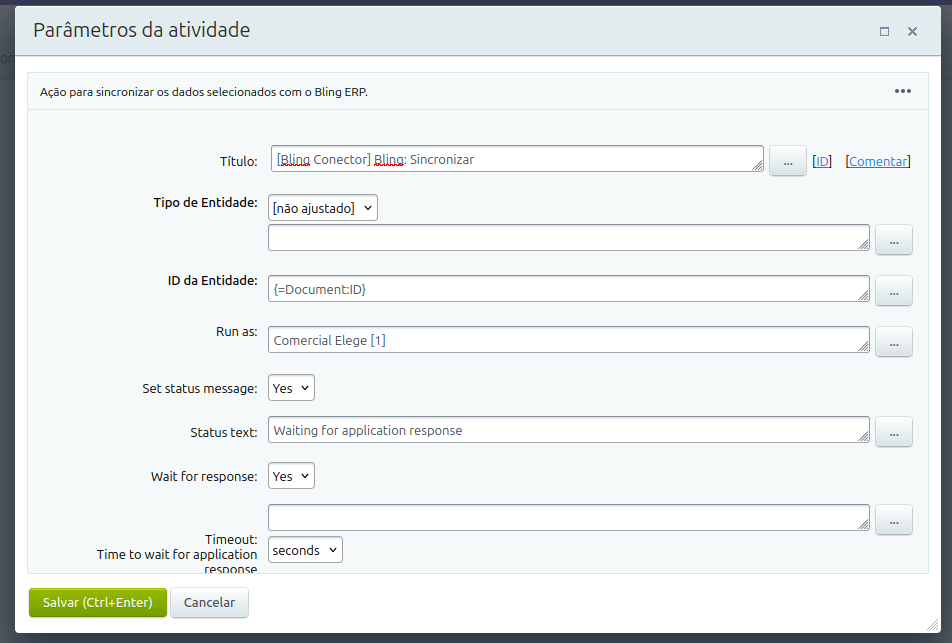Change the Wait for response dropdown
The width and height of the screenshot is (952, 643).
pos(291,476)
